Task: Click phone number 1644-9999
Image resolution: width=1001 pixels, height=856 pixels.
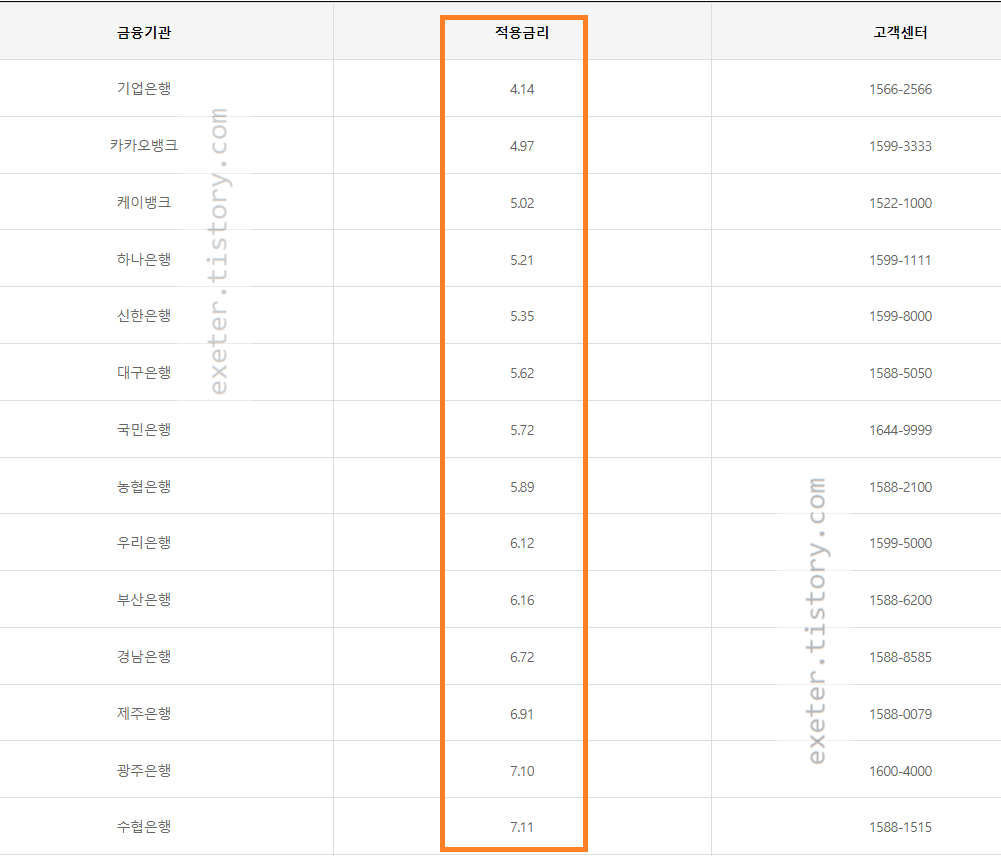Action: click(x=900, y=430)
